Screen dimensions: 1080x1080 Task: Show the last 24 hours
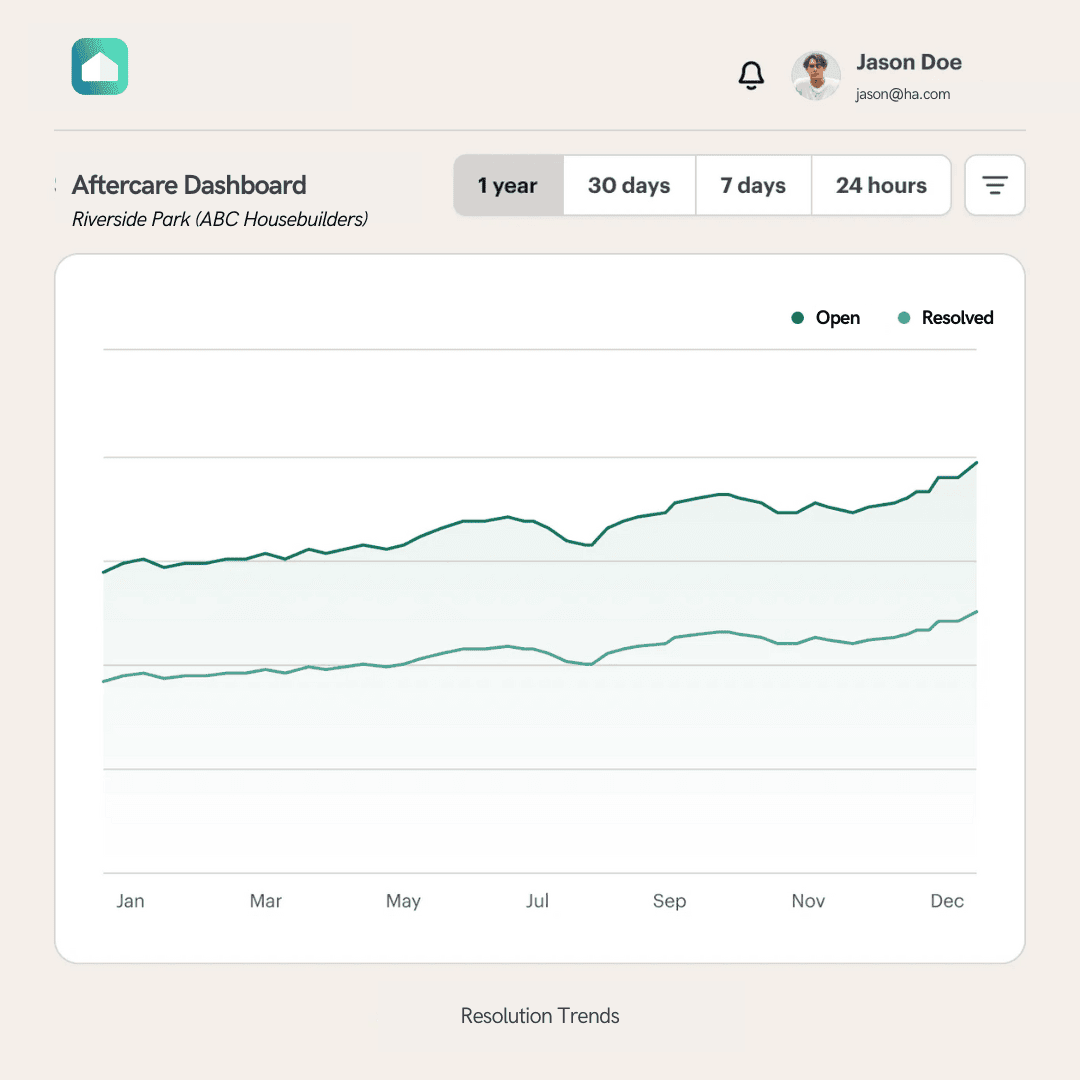(x=881, y=185)
